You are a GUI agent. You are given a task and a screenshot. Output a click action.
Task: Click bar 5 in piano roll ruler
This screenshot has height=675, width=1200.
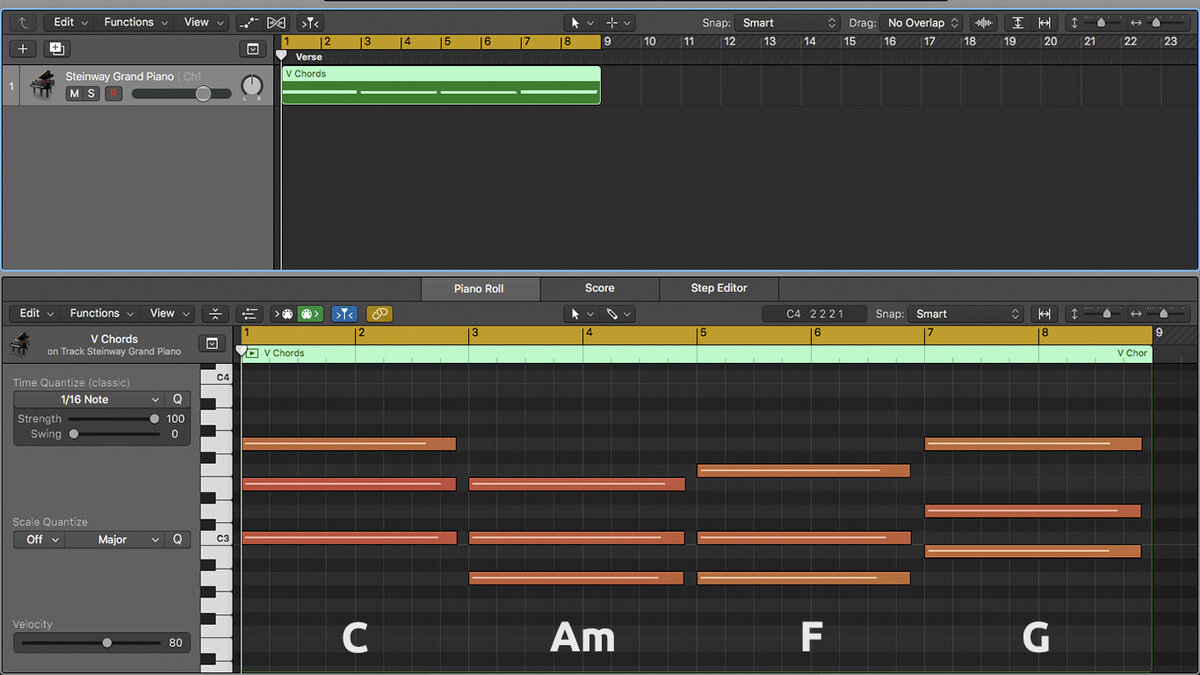[x=704, y=333]
